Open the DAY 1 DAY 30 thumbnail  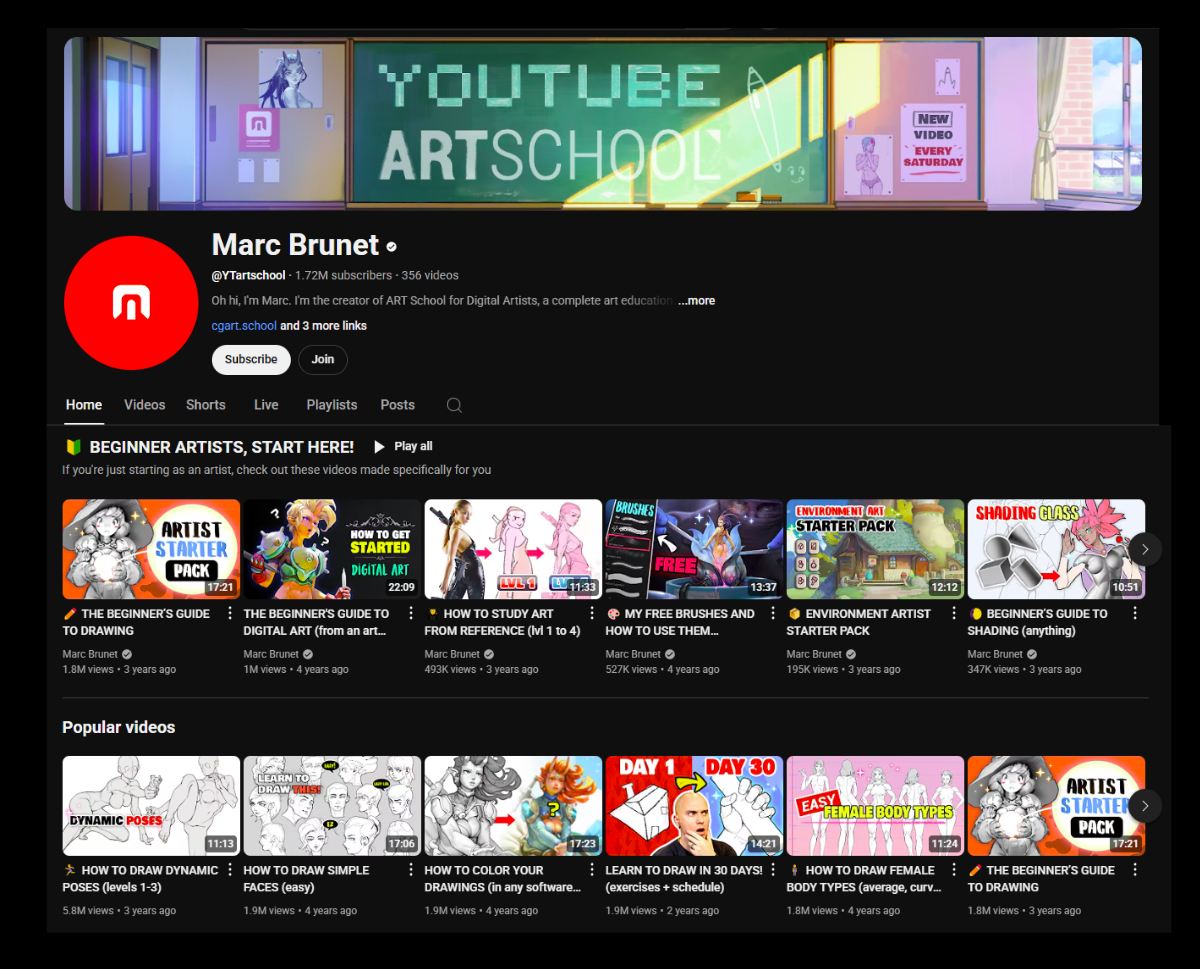694,806
